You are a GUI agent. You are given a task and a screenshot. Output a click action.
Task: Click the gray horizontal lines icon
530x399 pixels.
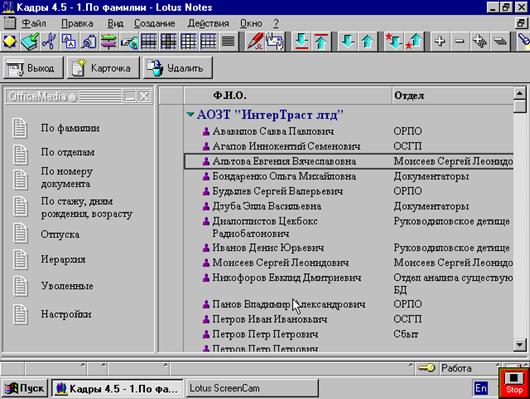tap(228, 42)
